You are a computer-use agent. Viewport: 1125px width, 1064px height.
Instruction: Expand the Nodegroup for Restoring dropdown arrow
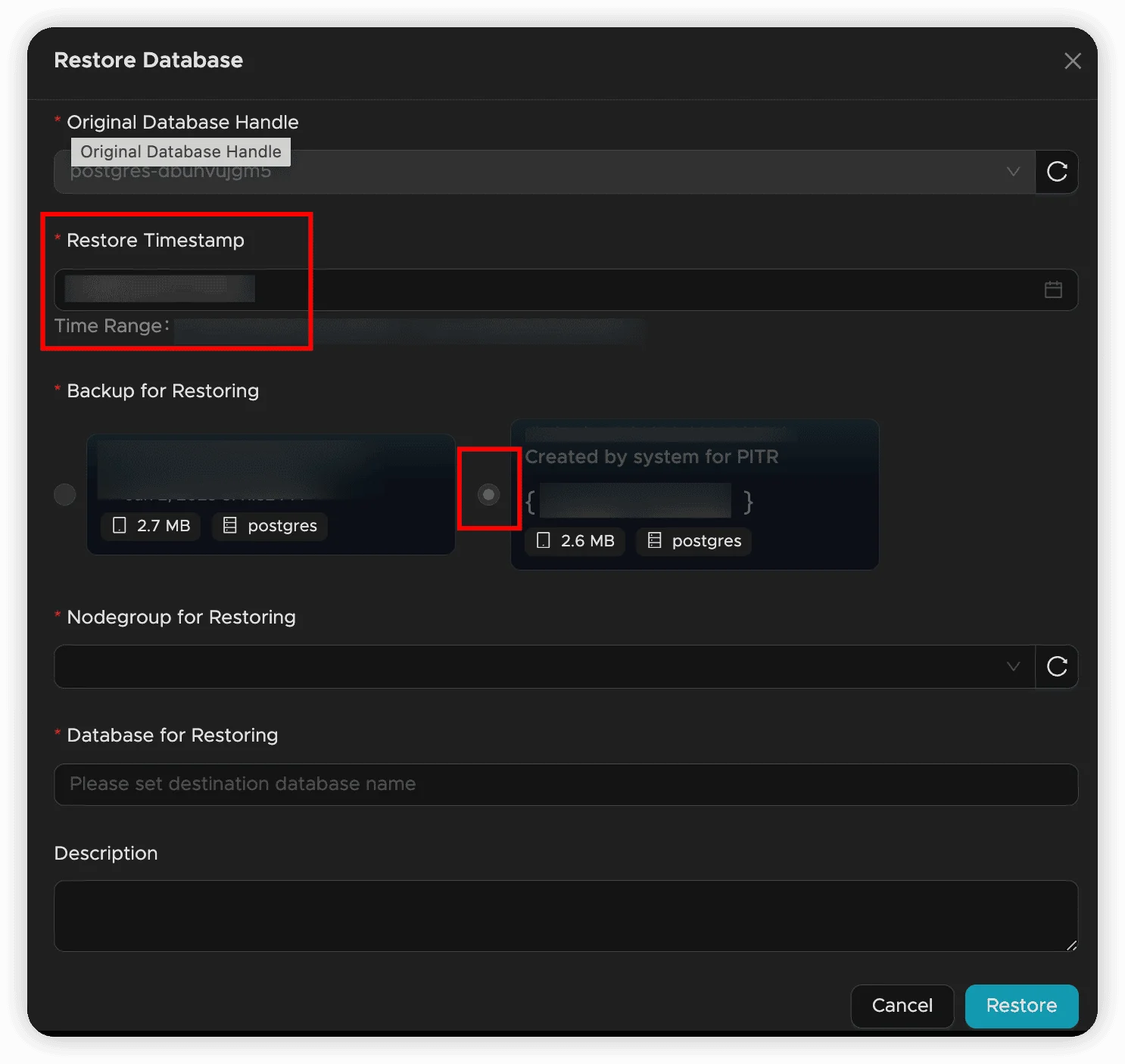pyautogui.click(x=1013, y=667)
